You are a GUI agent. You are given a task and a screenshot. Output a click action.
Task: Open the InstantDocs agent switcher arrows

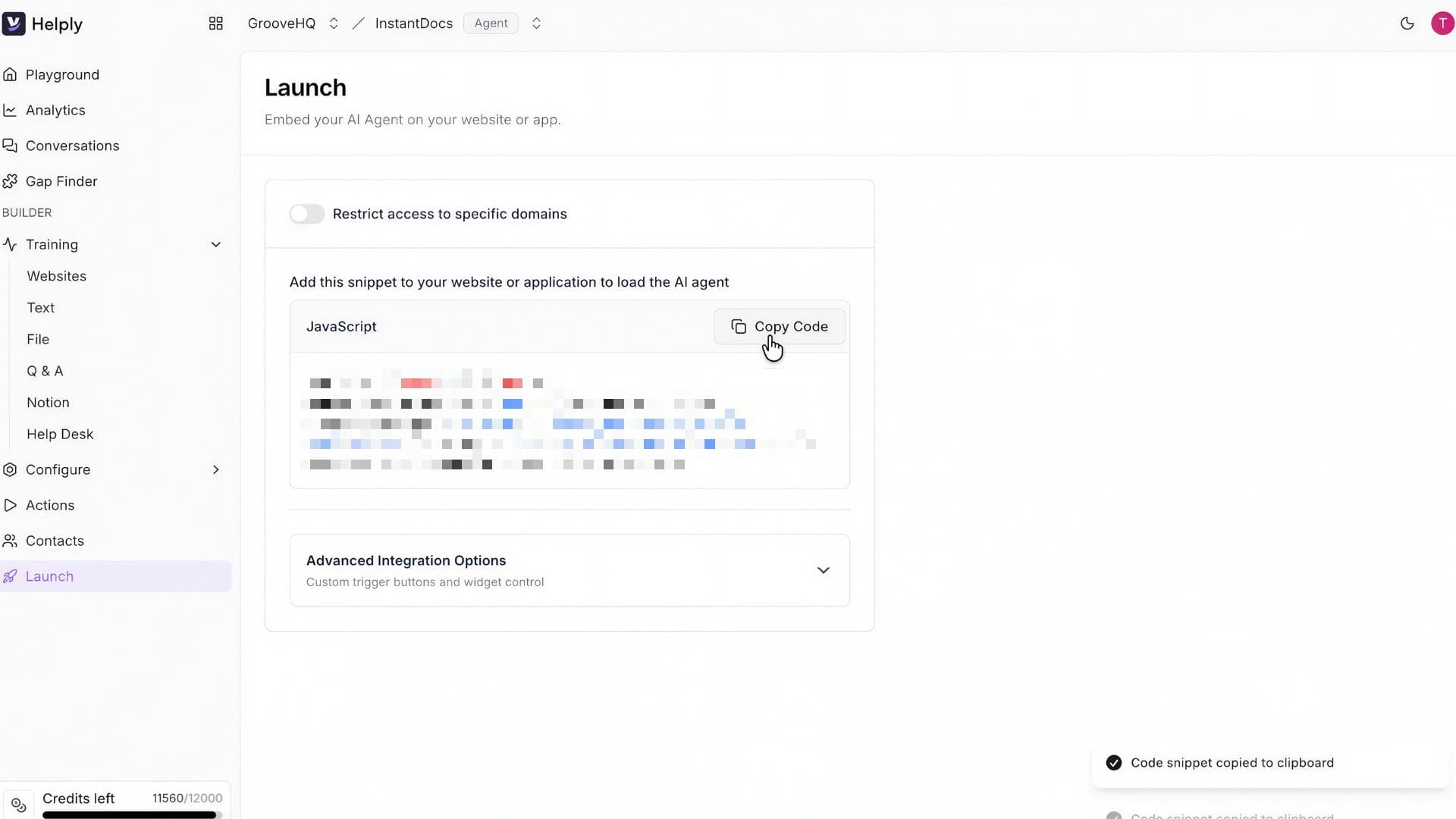coord(536,24)
